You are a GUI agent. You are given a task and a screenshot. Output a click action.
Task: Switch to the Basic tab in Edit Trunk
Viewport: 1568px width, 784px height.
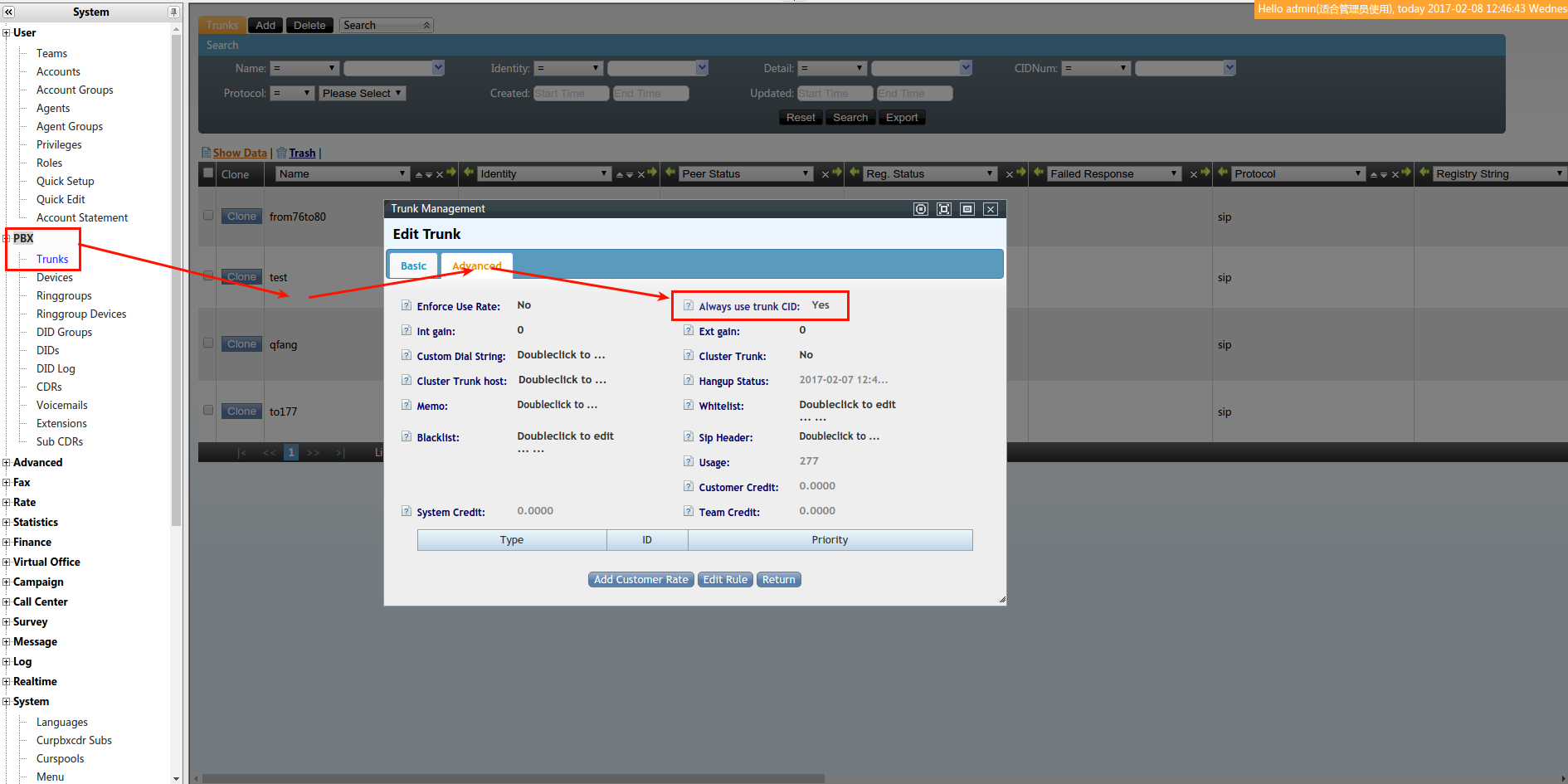coord(413,266)
